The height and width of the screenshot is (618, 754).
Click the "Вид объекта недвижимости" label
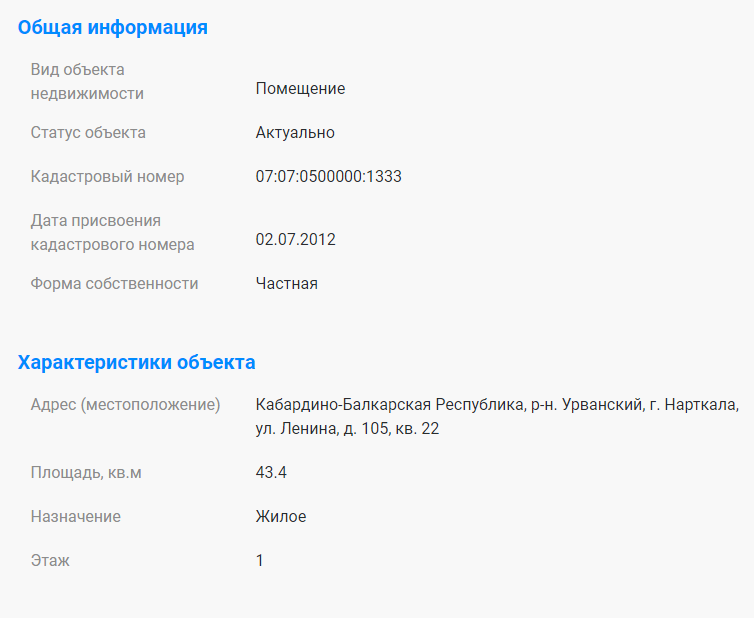[x=88, y=81]
